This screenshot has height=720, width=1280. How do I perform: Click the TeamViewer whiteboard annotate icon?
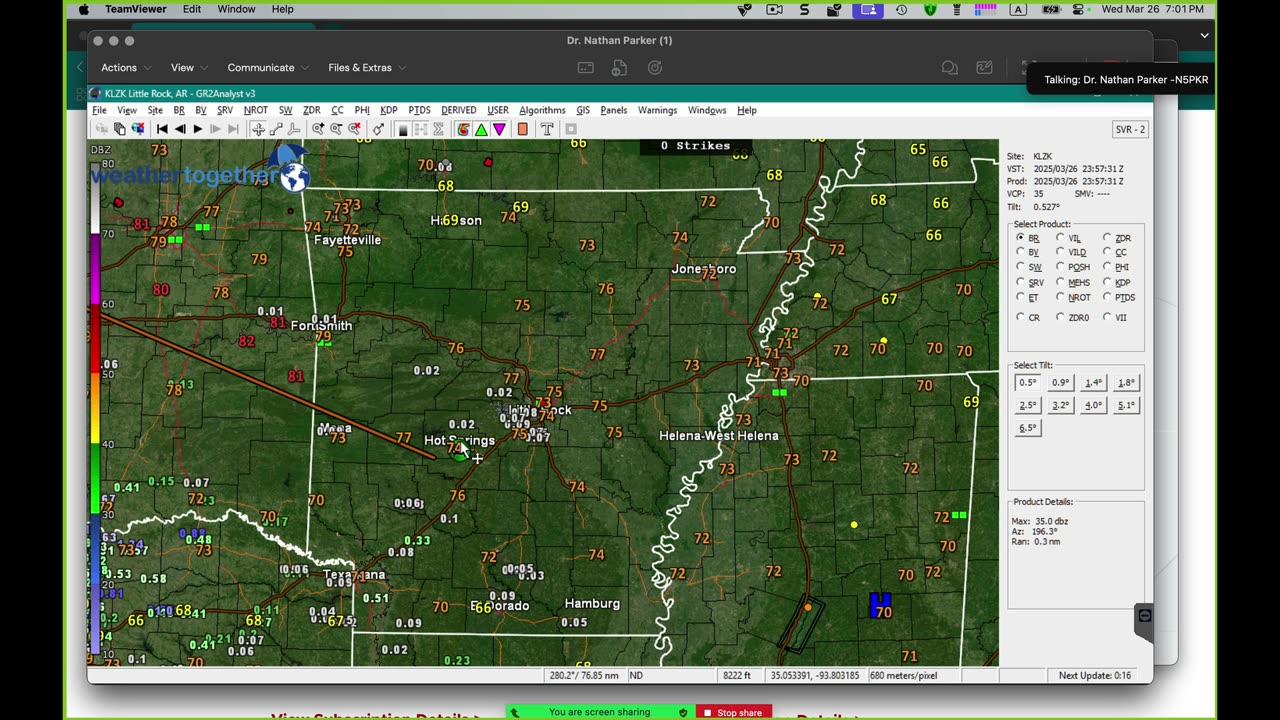(x=985, y=68)
